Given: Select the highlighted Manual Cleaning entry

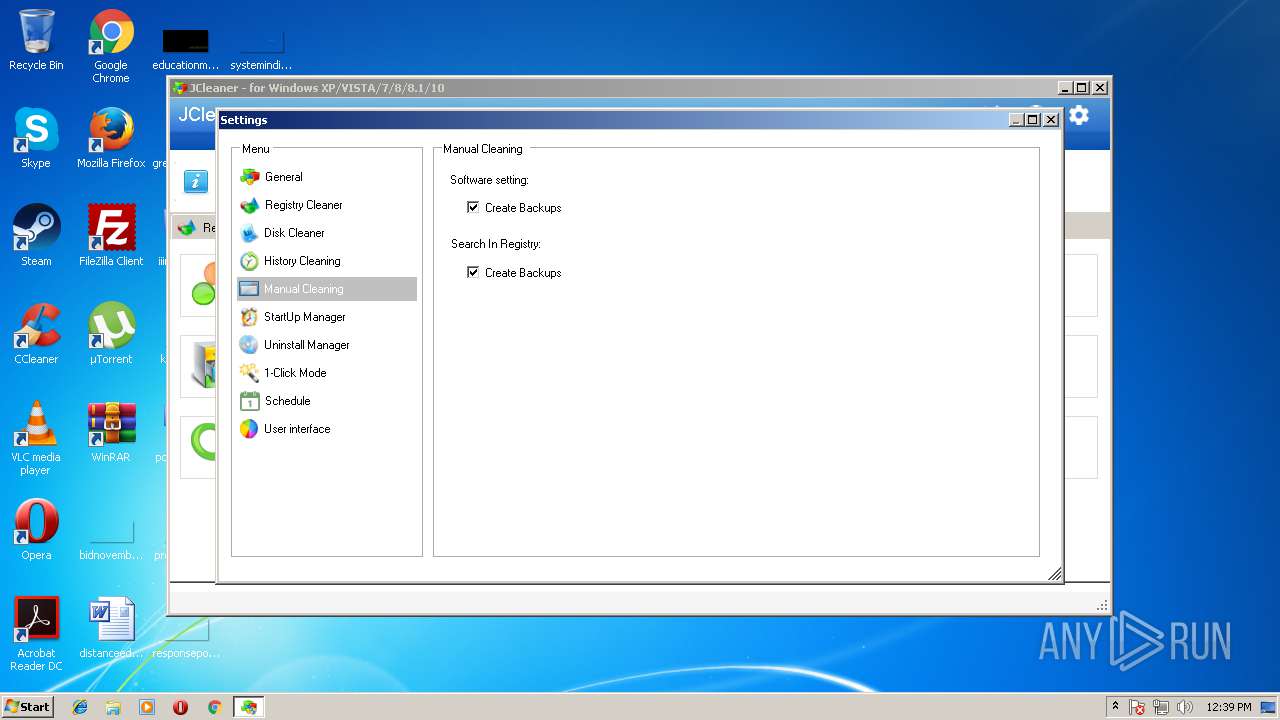Looking at the screenshot, I should tap(327, 289).
